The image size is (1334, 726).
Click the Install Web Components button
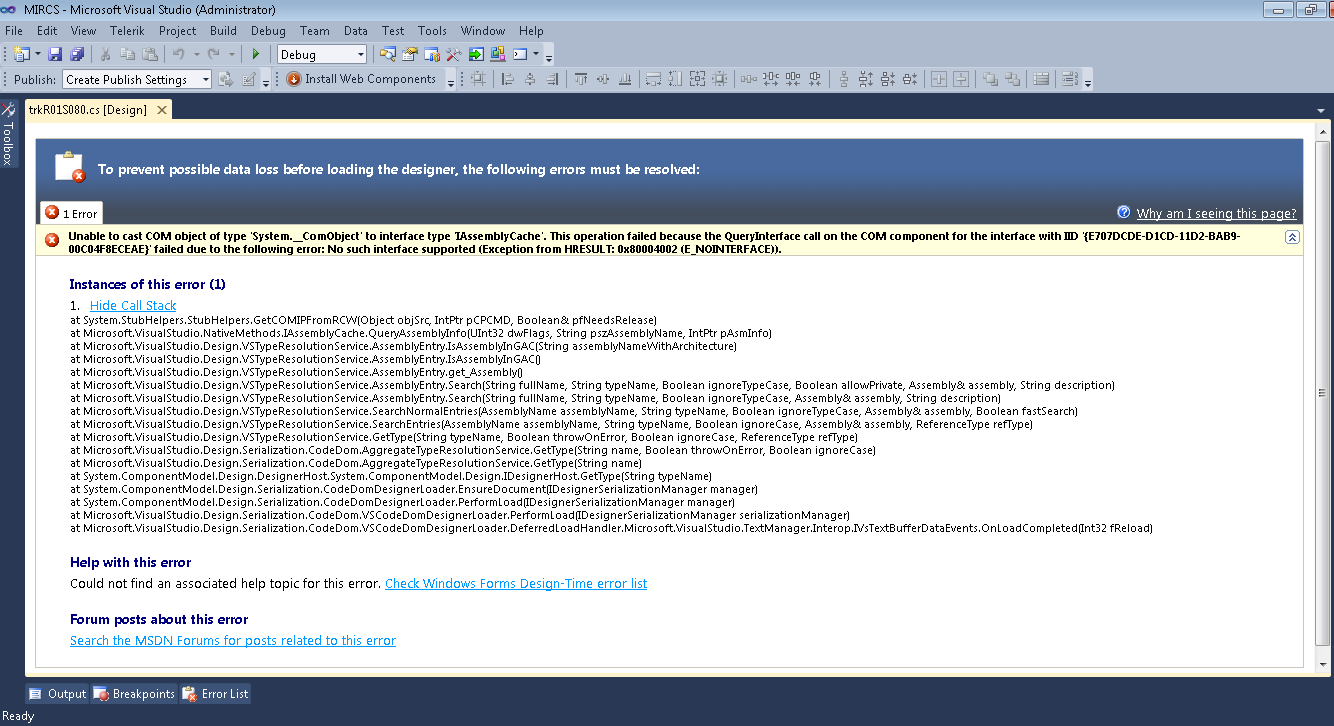click(362, 79)
